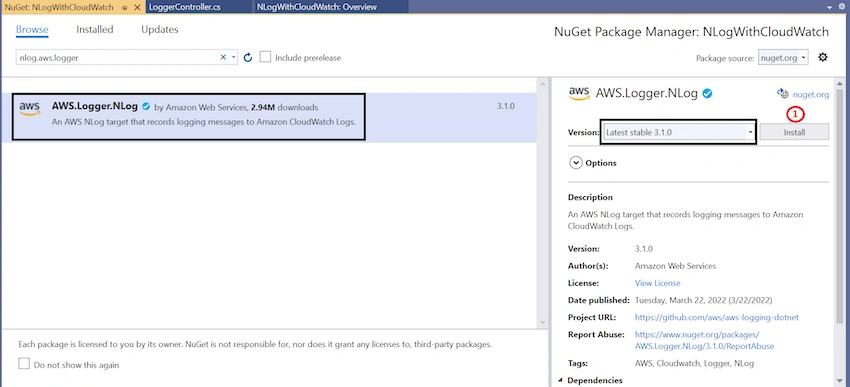
Task: Click the 3.1.0 version in result row
Action: tap(505, 106)
